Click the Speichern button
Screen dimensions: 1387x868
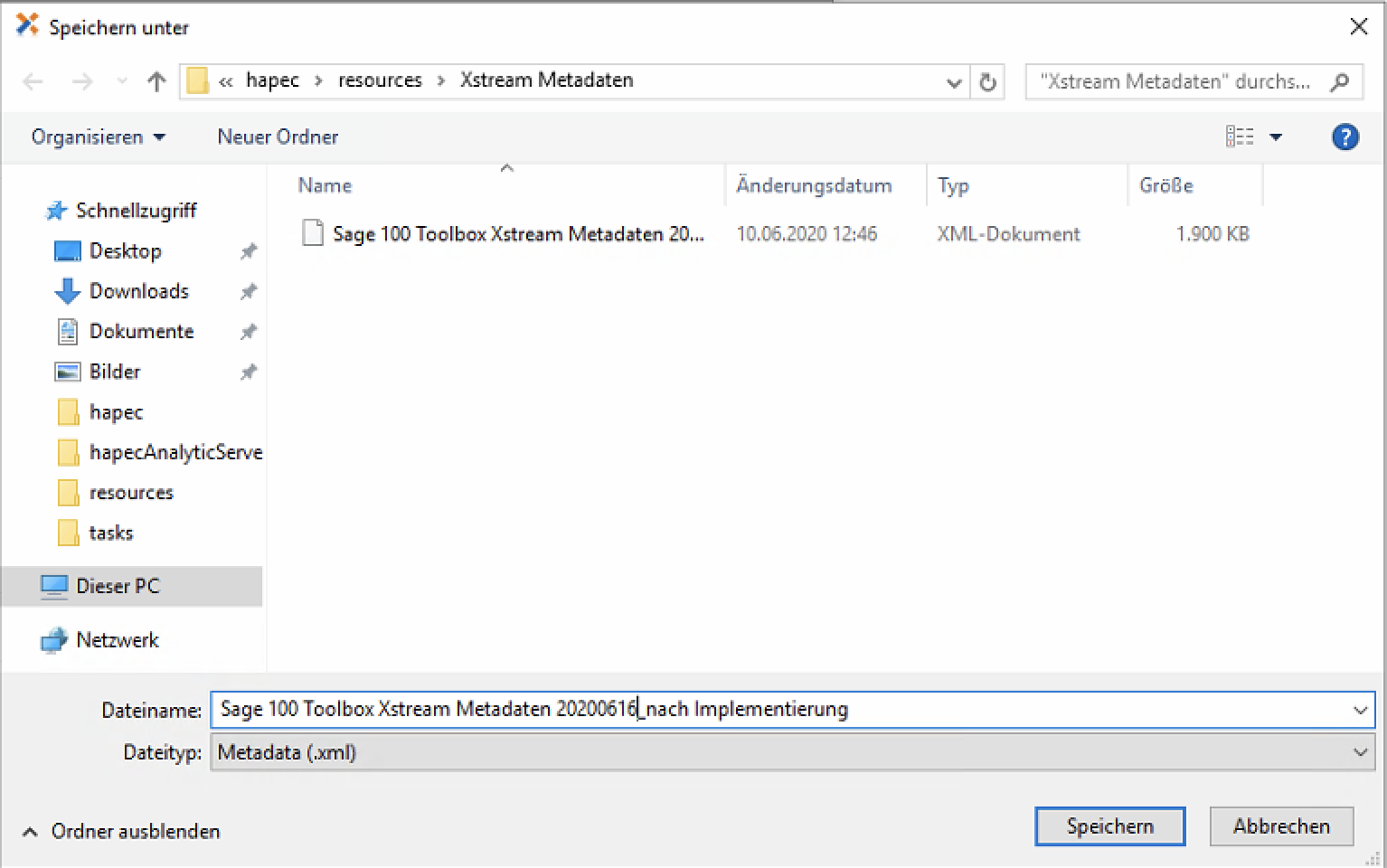pyautogui.click(x=1109, y=826)
